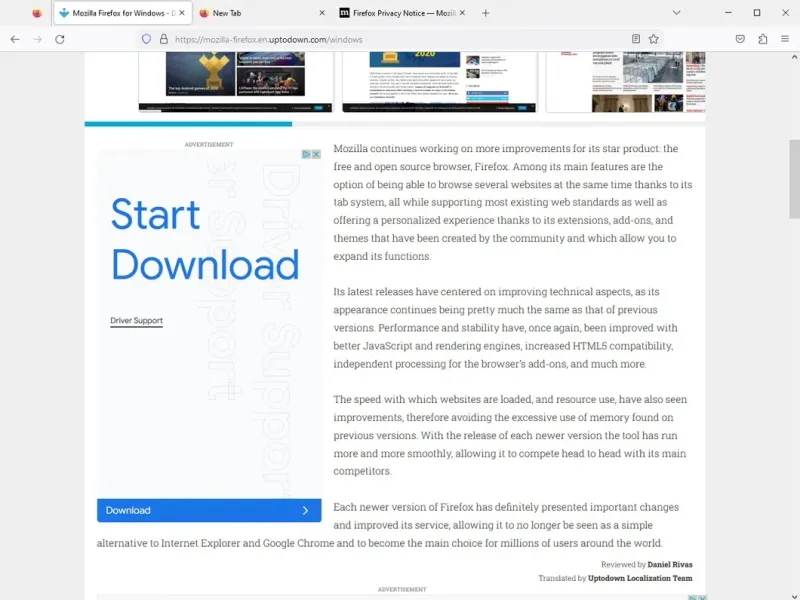Open the Firefox application menu
The width and height of the screenshot is (800, 600).
(785, 39)
